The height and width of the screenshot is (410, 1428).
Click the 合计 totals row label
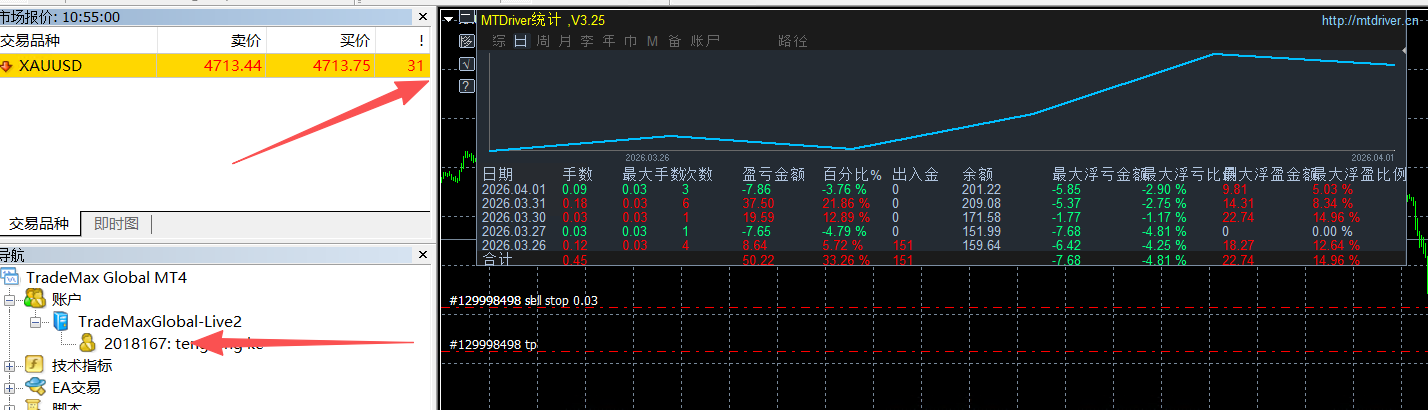(x=497, y=260)
